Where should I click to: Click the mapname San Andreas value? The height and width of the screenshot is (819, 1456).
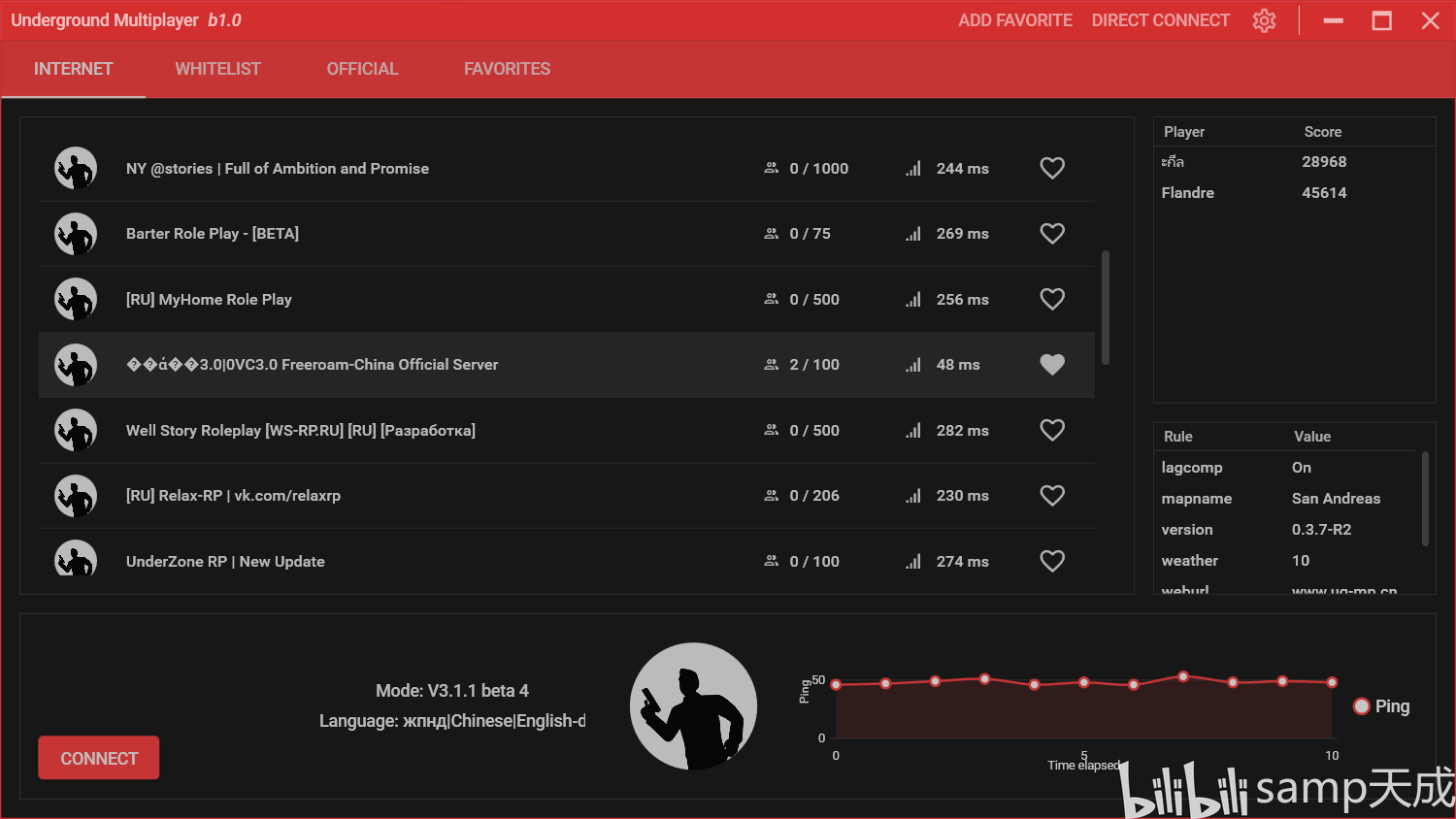coord(1336,499)
